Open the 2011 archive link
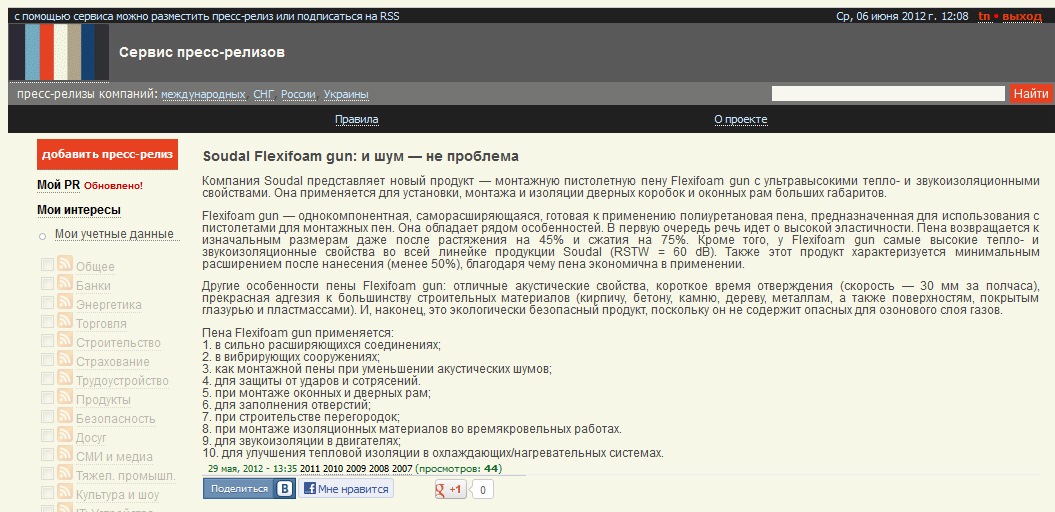The width and height of the screenshot is (1055, 512). [x=310, y=468]
